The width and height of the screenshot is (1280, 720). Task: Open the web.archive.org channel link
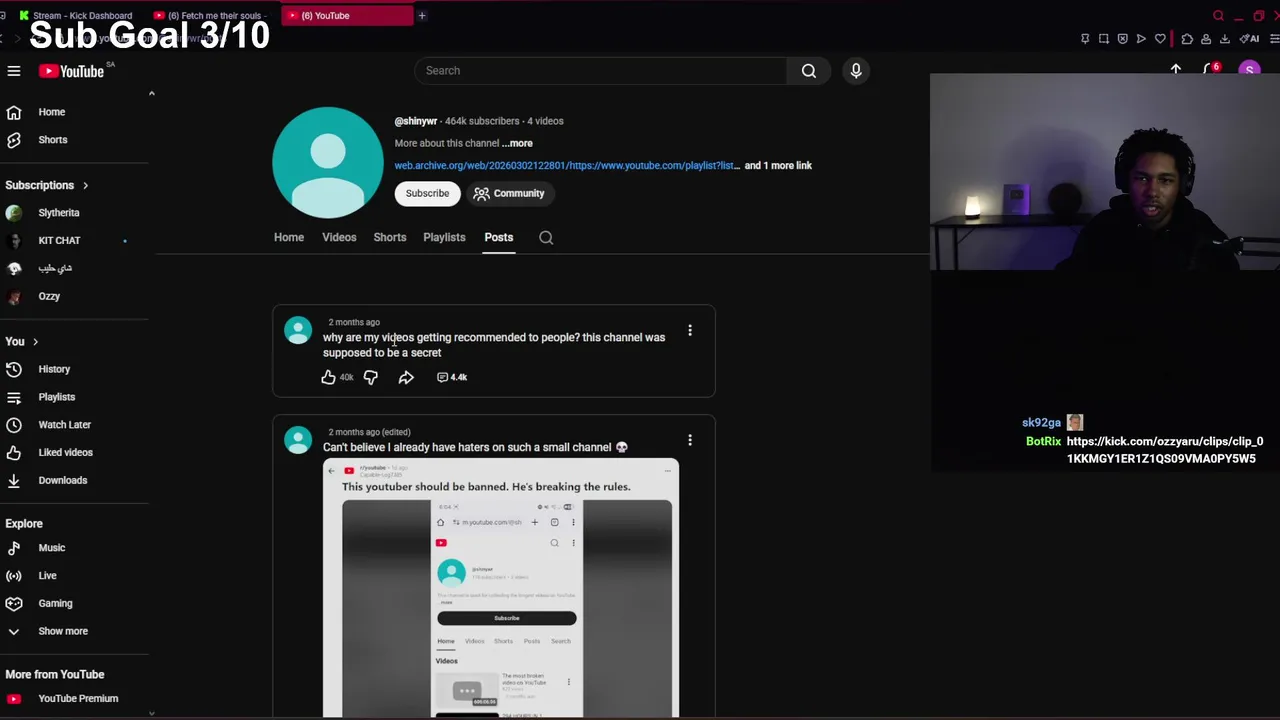(x=567, y=165)
